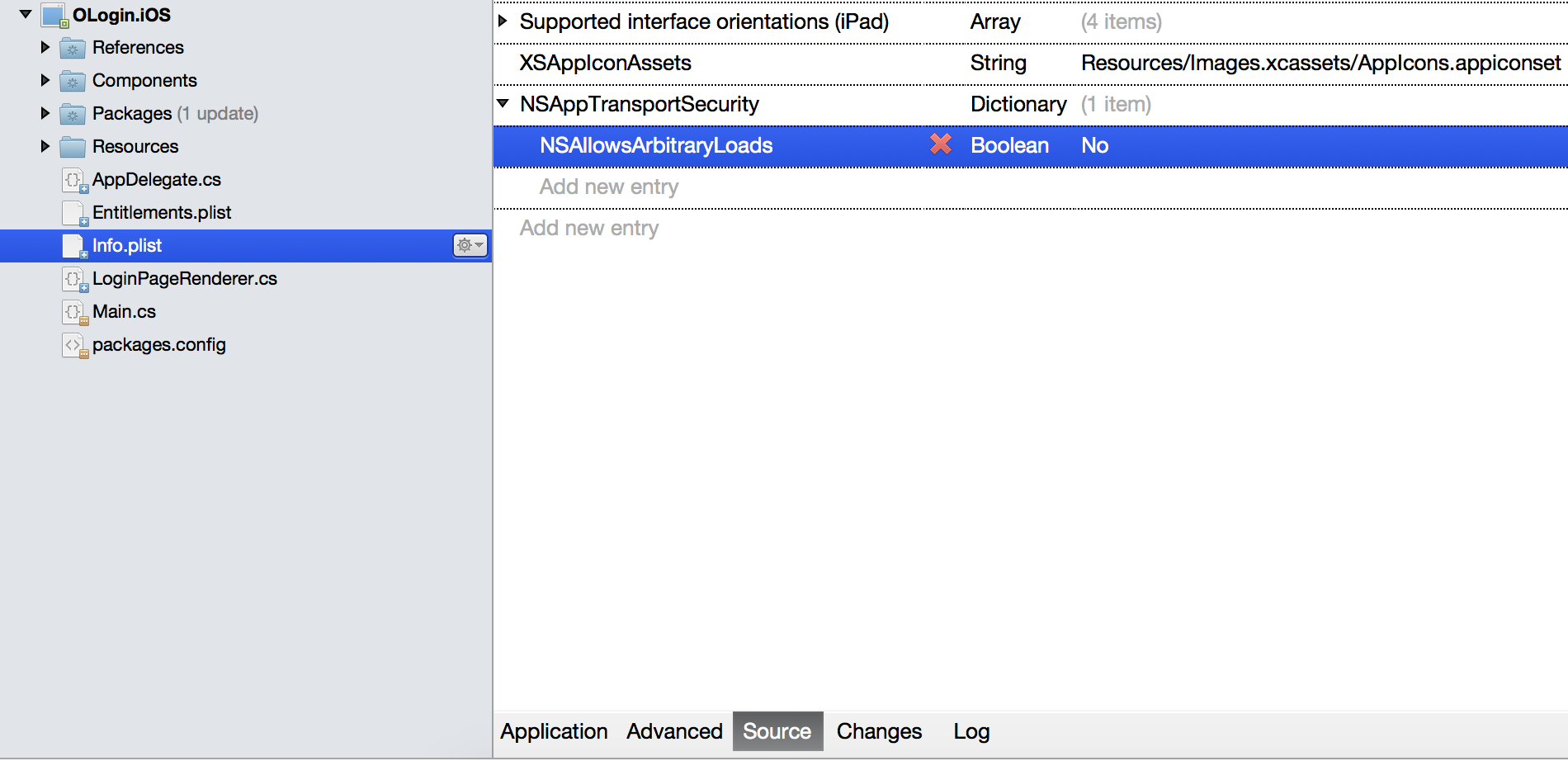Collapse the OLogin.iOS project tree

26,15
